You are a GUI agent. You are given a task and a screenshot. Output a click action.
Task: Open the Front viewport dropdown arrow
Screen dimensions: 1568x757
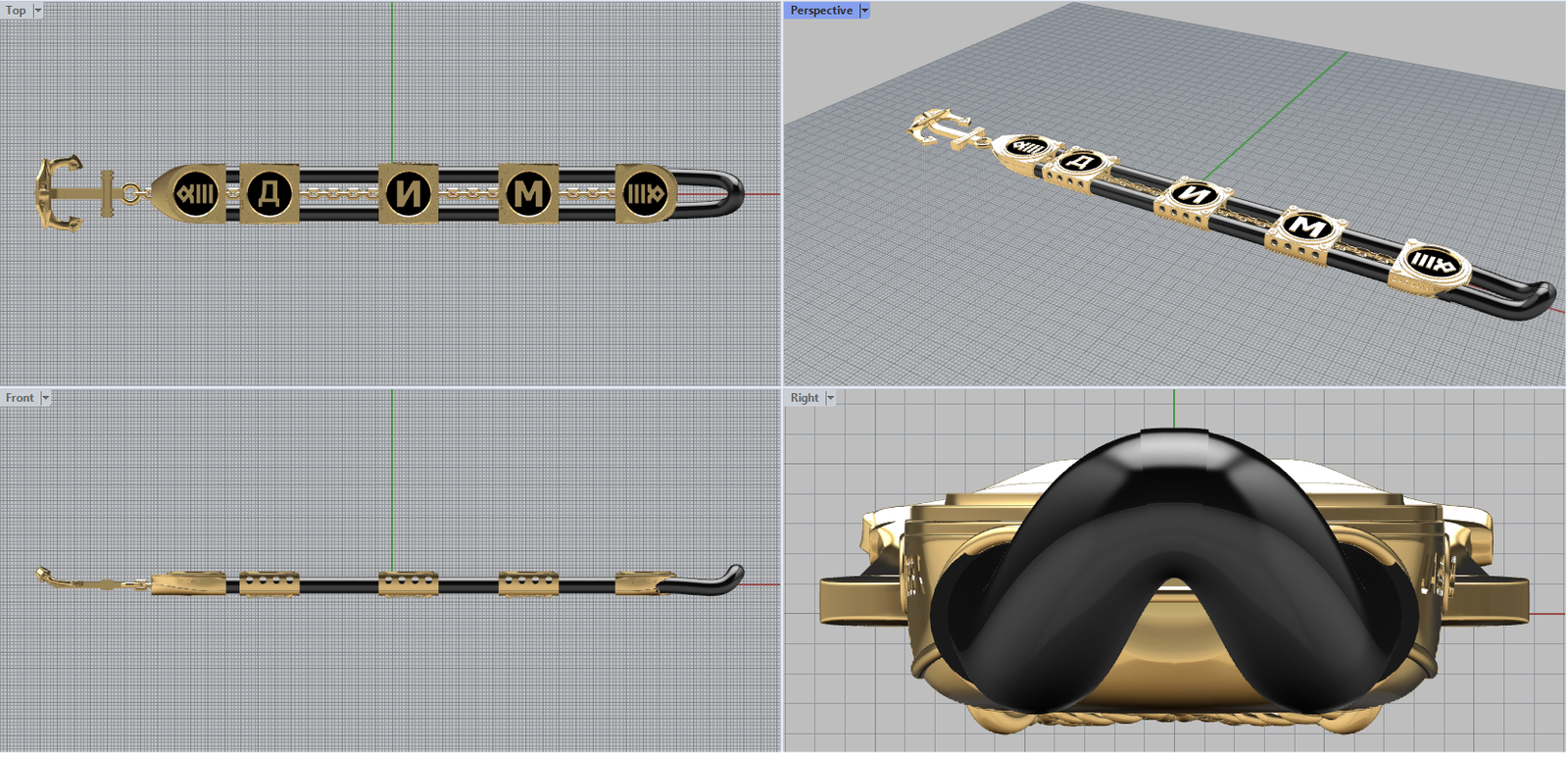[45, 397]
